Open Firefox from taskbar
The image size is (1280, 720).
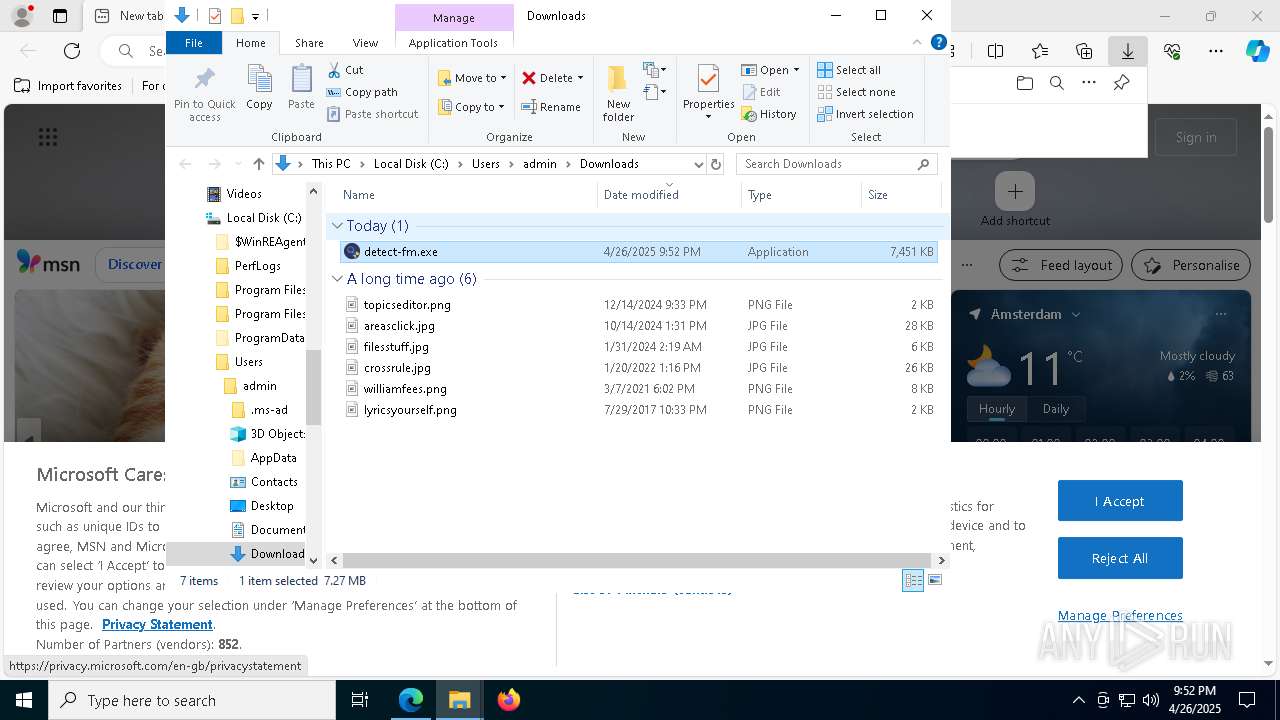tap(509, 700)
